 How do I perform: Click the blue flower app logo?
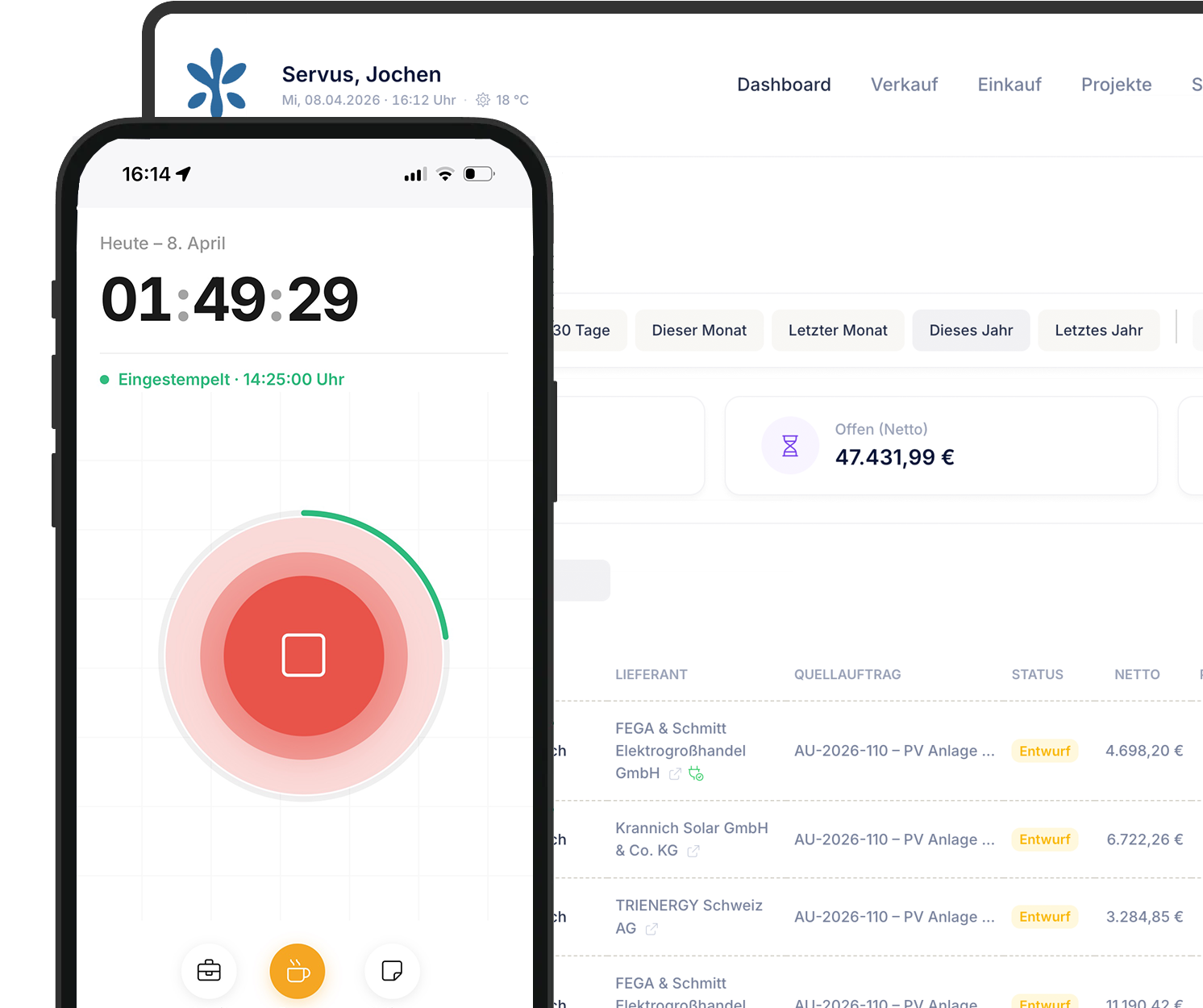click(x=216, y=82)
